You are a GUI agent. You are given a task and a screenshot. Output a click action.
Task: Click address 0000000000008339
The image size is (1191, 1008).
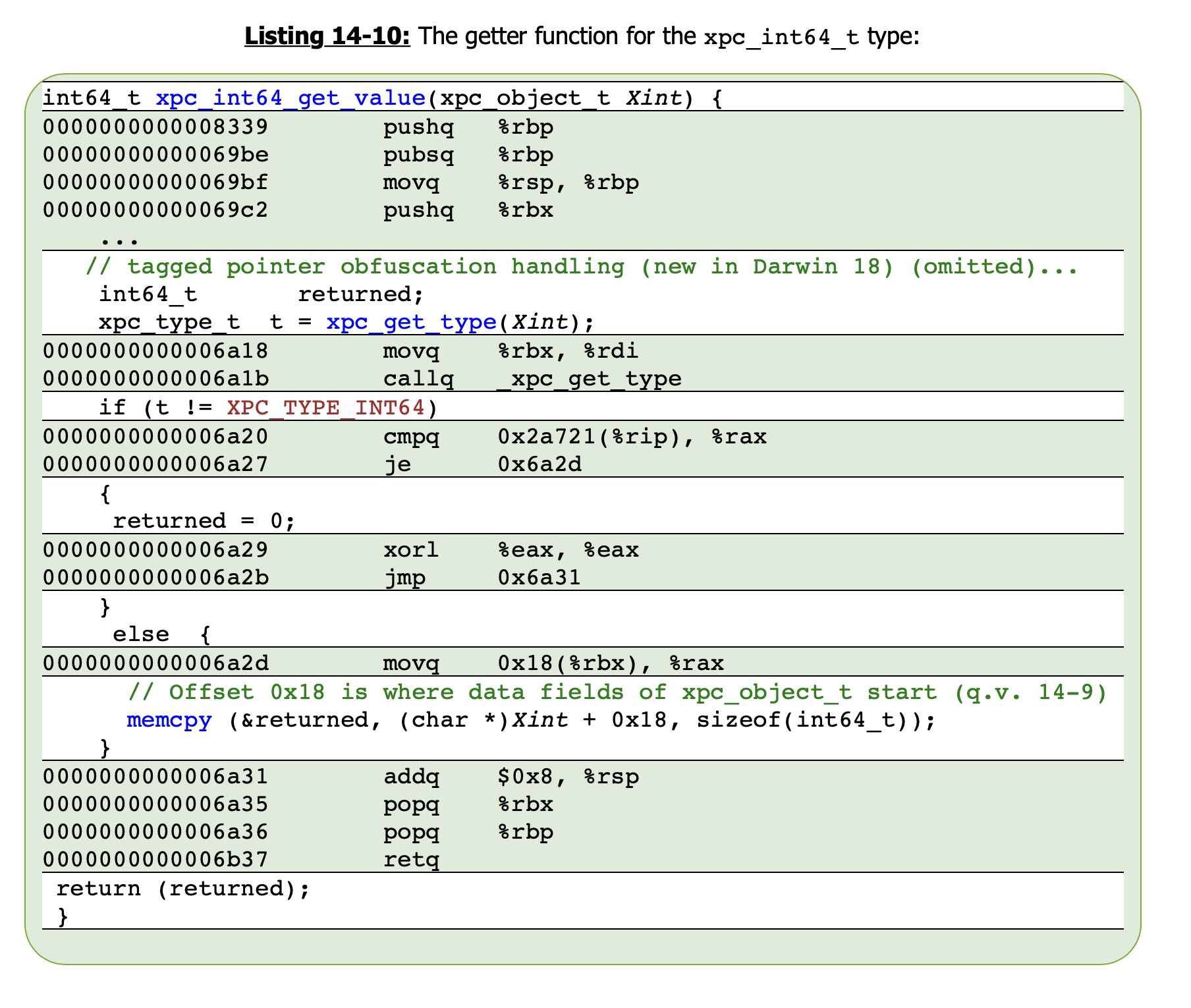156,126
